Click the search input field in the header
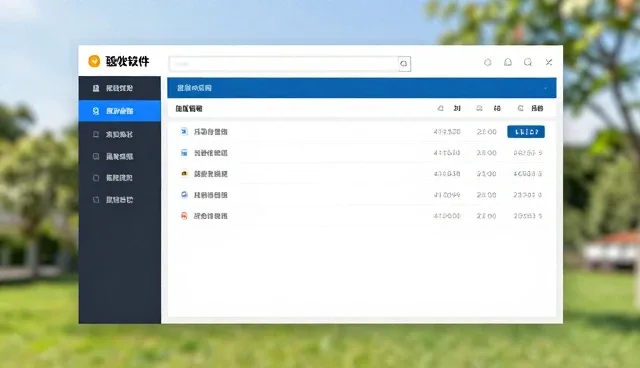This screenshot has height=368, width=640. (x=284, y=64)
